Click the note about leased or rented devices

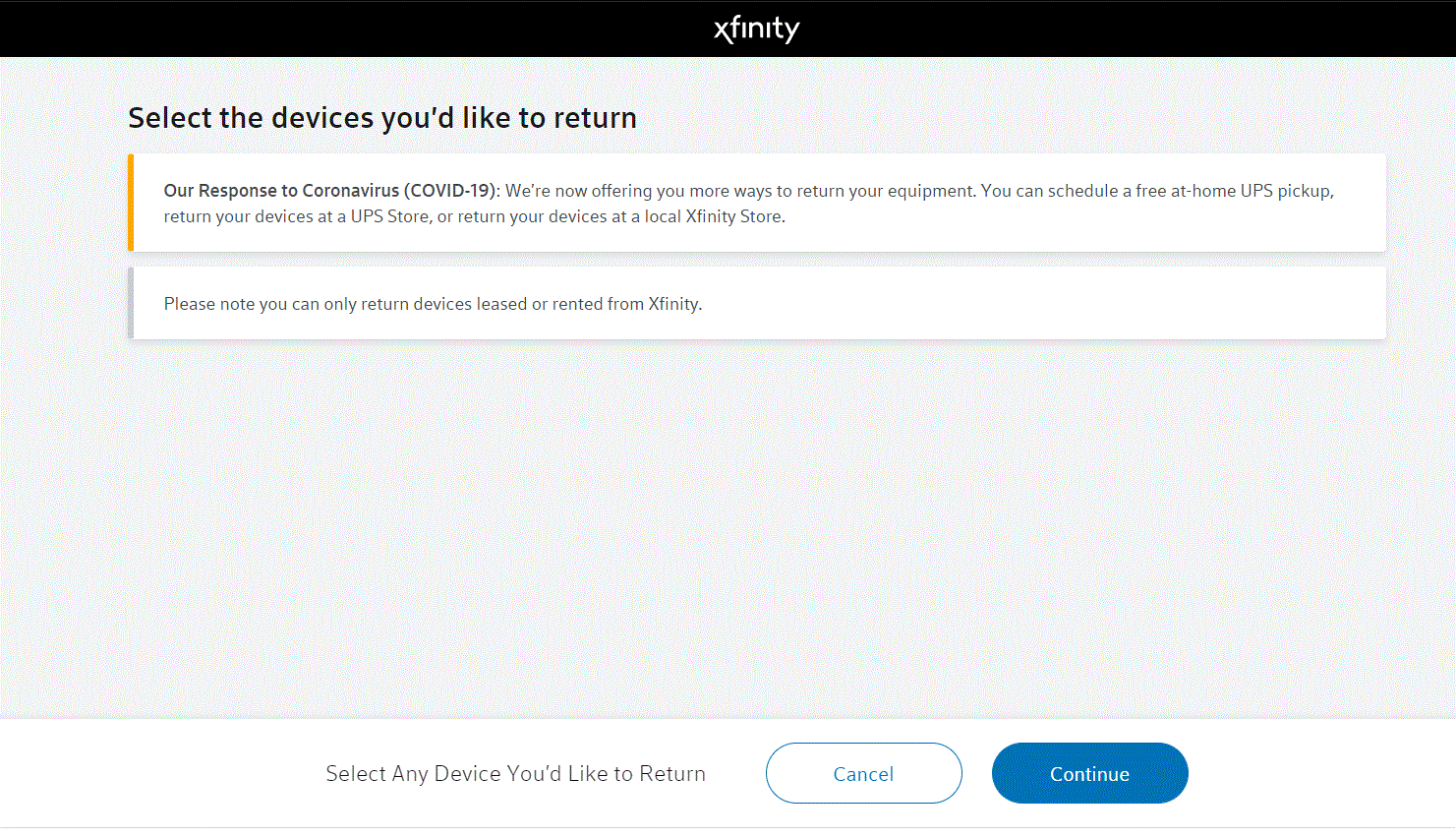pos(433,304)
